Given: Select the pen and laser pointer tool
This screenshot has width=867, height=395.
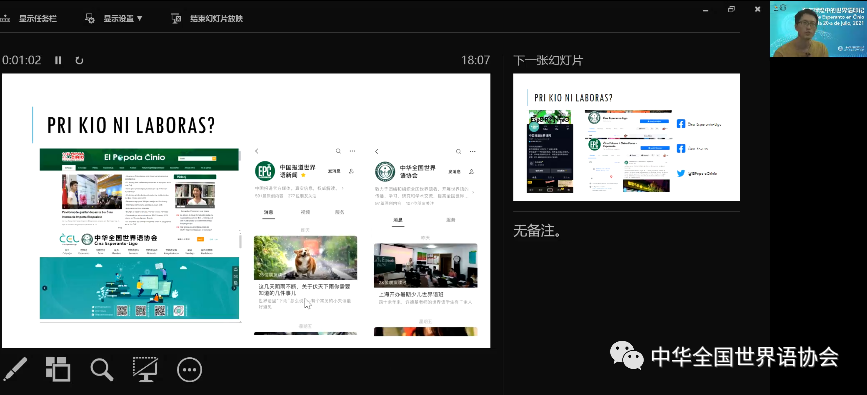Looking at the screenshot, I should click(x=15, y=369).
